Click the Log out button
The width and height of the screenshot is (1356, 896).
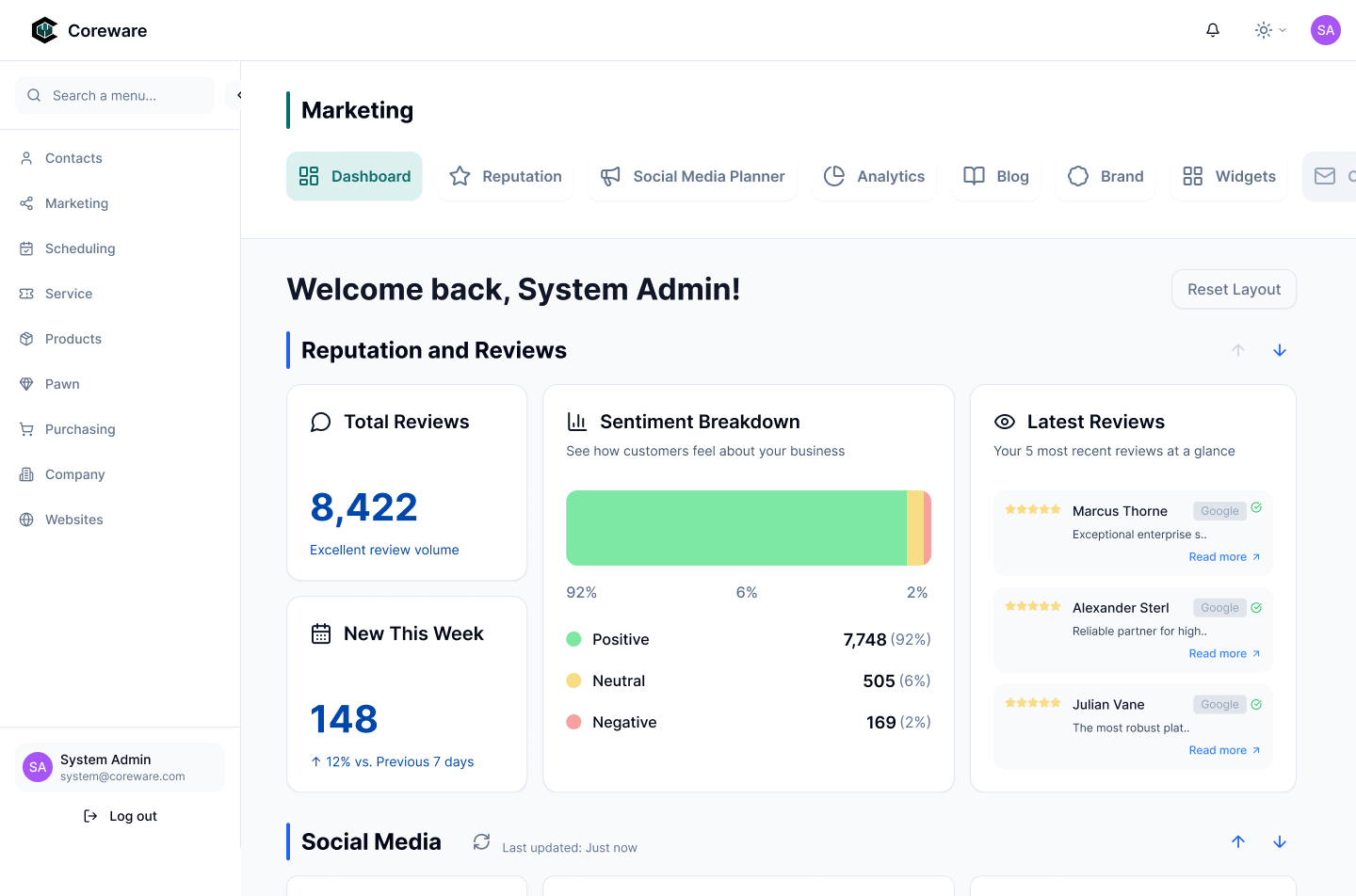(x=121, y=816)
